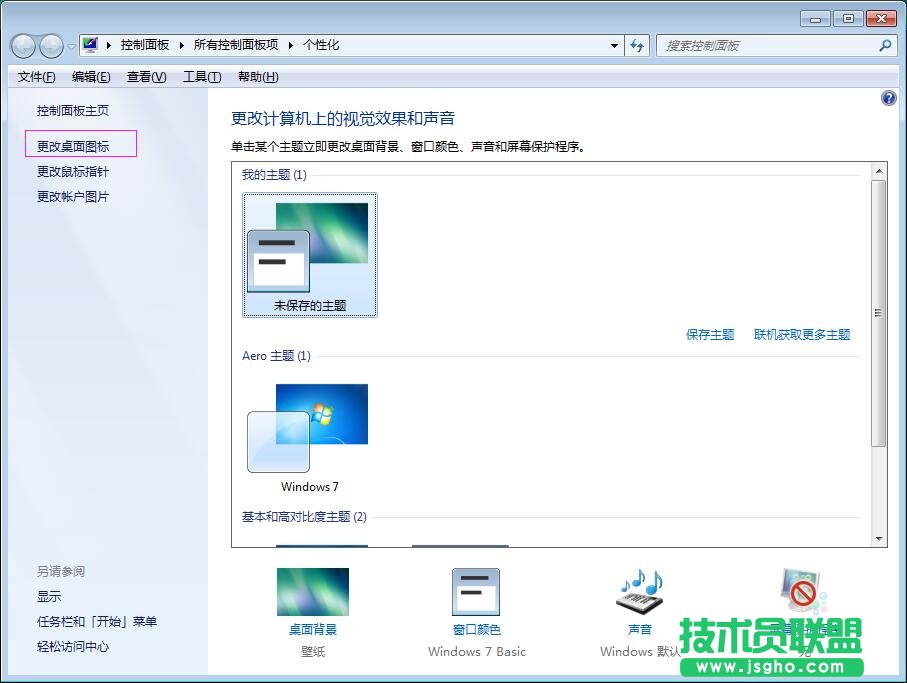Viewport: 907px width, 683px height.
Task: Open the 工具 (Tools) menu
Action: (x=201, y=77)
